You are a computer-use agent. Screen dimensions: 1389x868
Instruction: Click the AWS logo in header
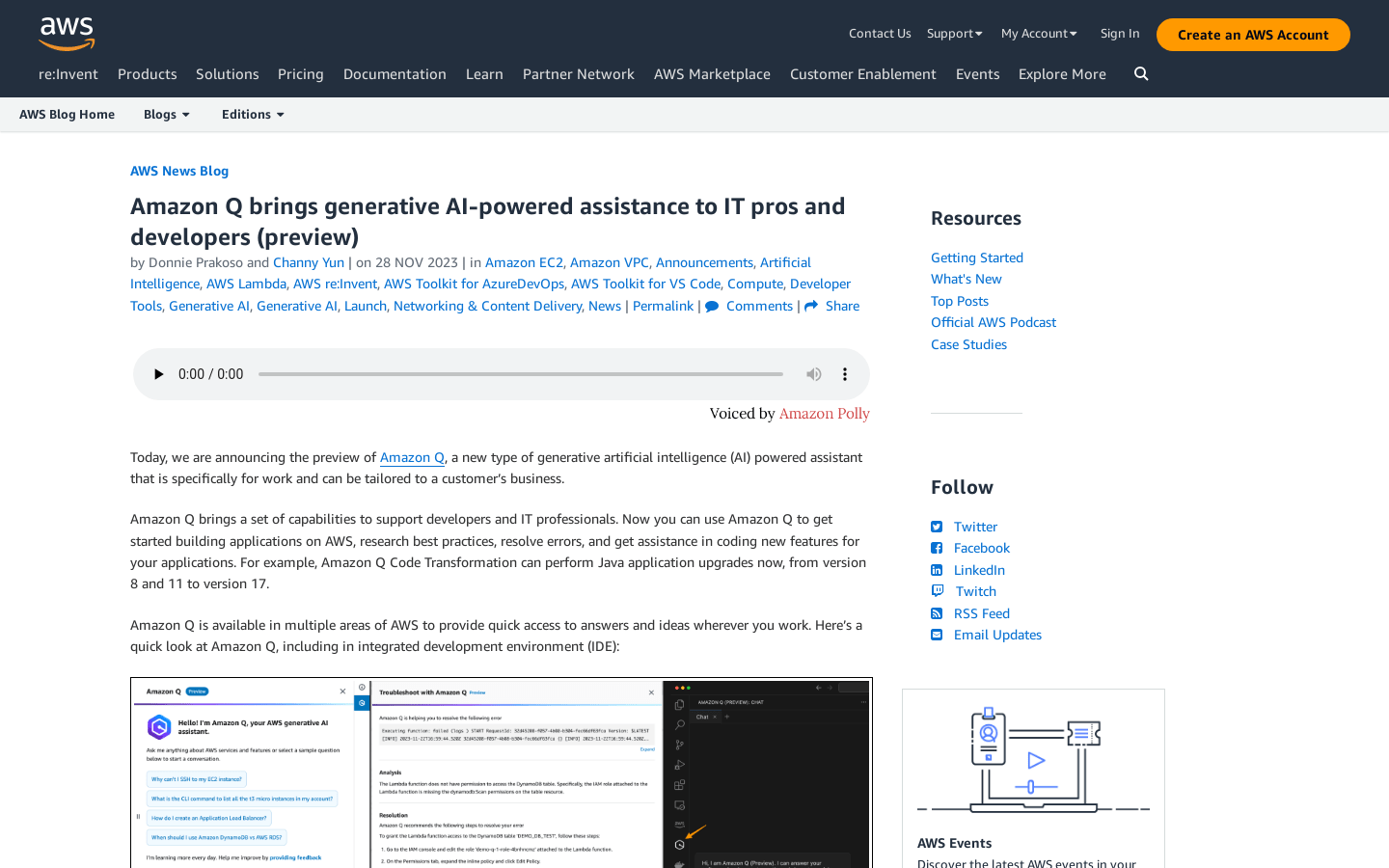pos(67,34)
